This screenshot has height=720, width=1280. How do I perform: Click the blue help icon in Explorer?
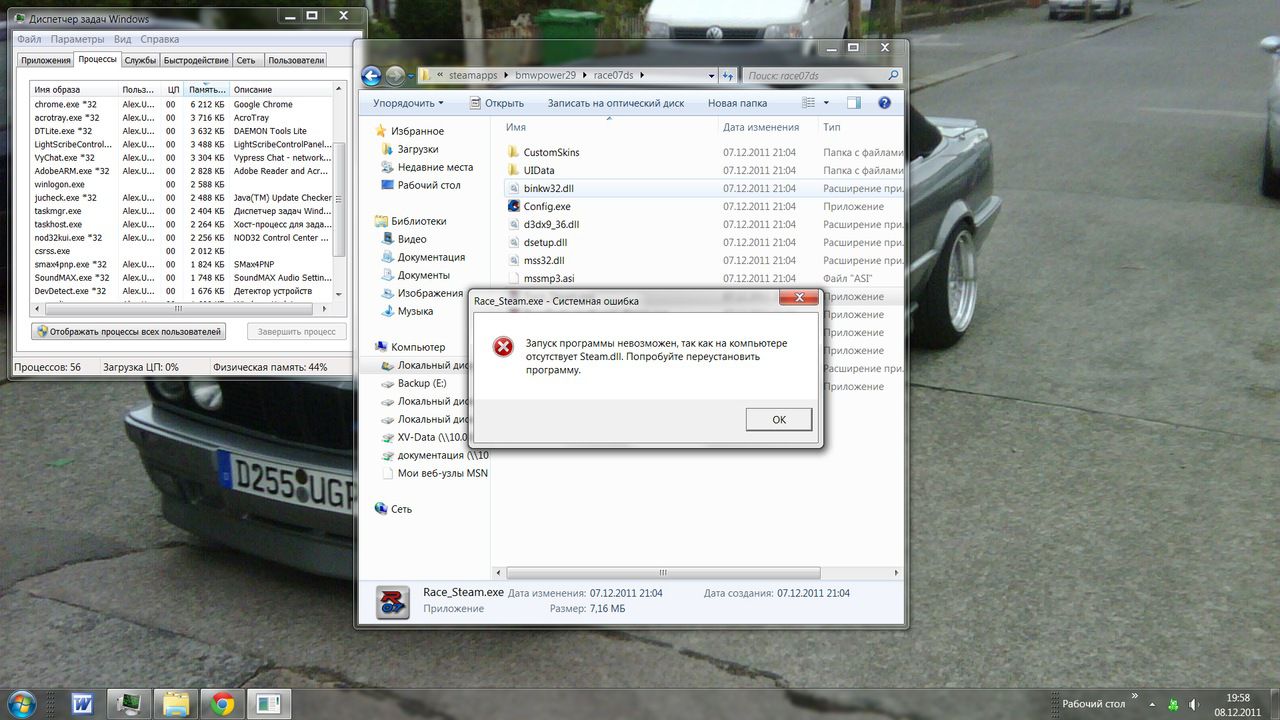pyautogui.click(x=884, y=103)
